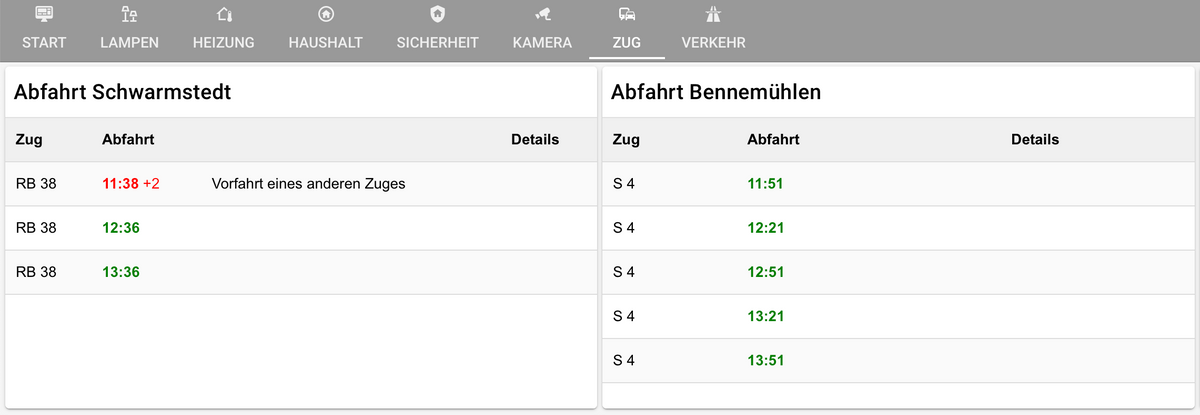This screenshot has width=1200, height=415.
Task: Click the shield icon above SICHERHEIT
Action: (x=437, y=14)
